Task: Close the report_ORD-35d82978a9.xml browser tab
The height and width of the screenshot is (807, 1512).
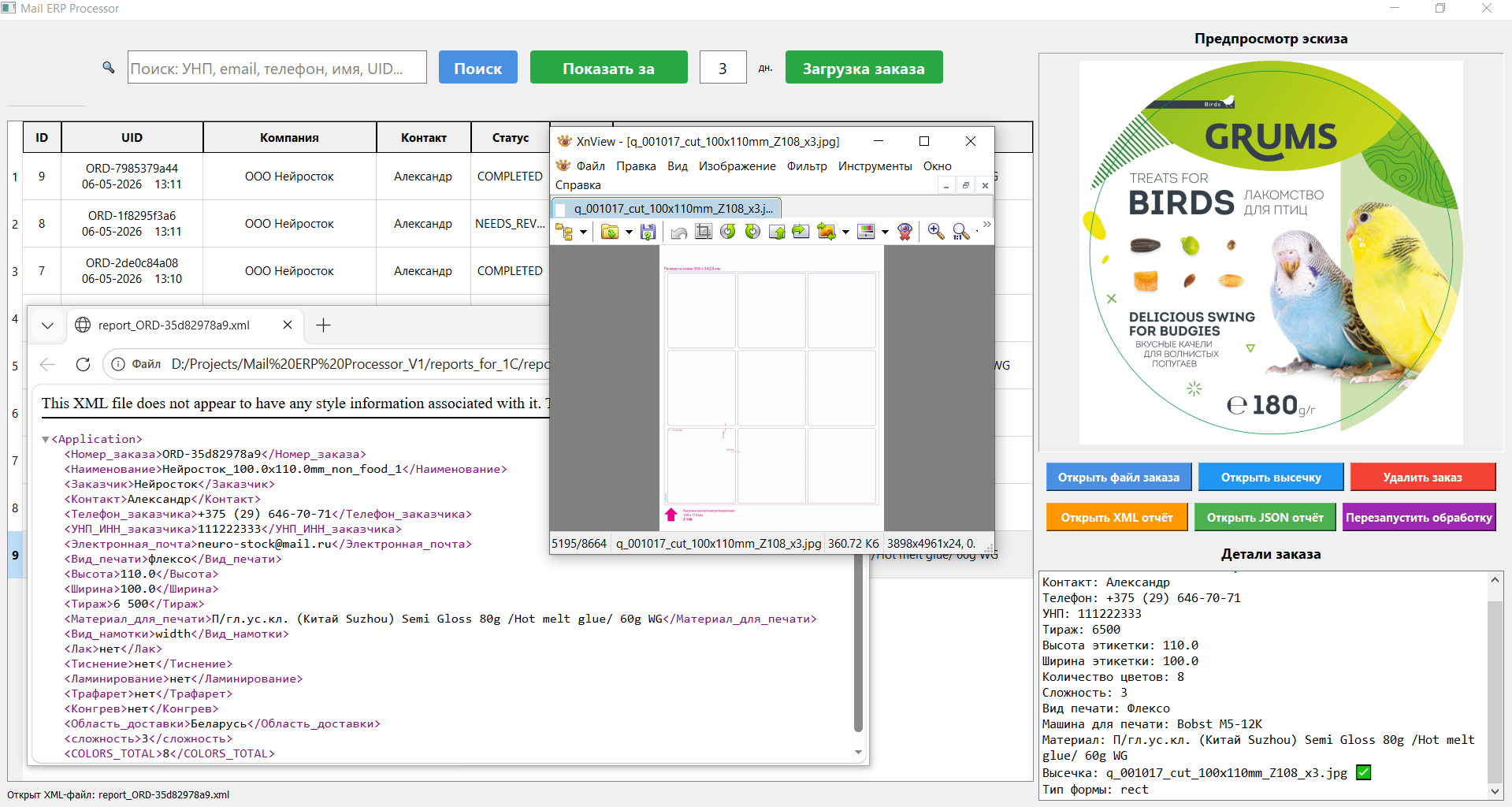Action: [x=288, y=325]
